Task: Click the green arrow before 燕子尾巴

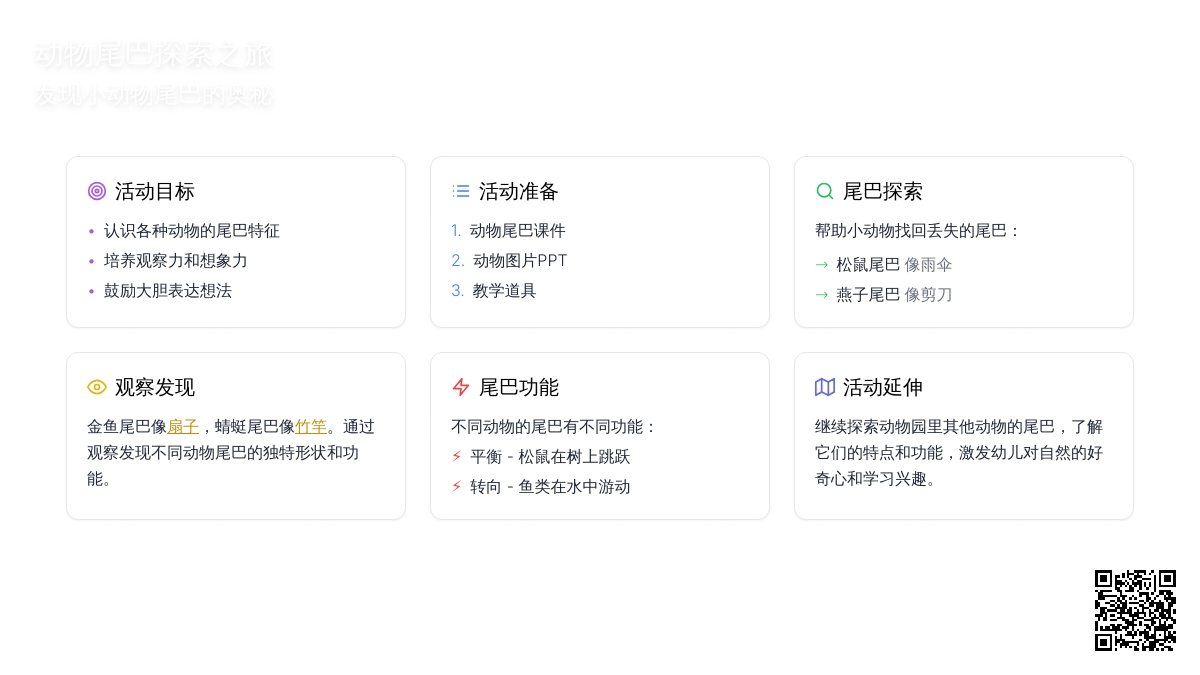Action: (x=822, y=295)
